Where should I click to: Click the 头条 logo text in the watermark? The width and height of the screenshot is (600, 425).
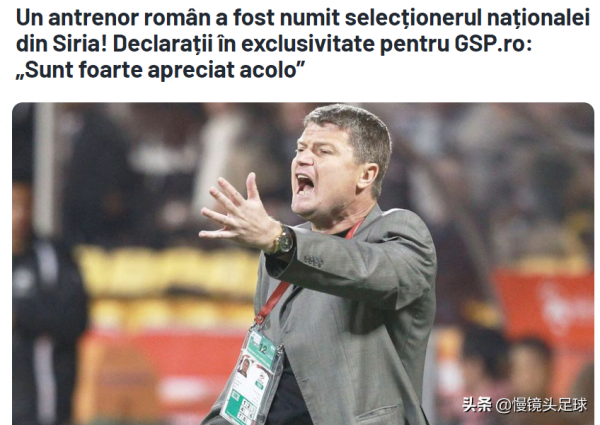477,404
